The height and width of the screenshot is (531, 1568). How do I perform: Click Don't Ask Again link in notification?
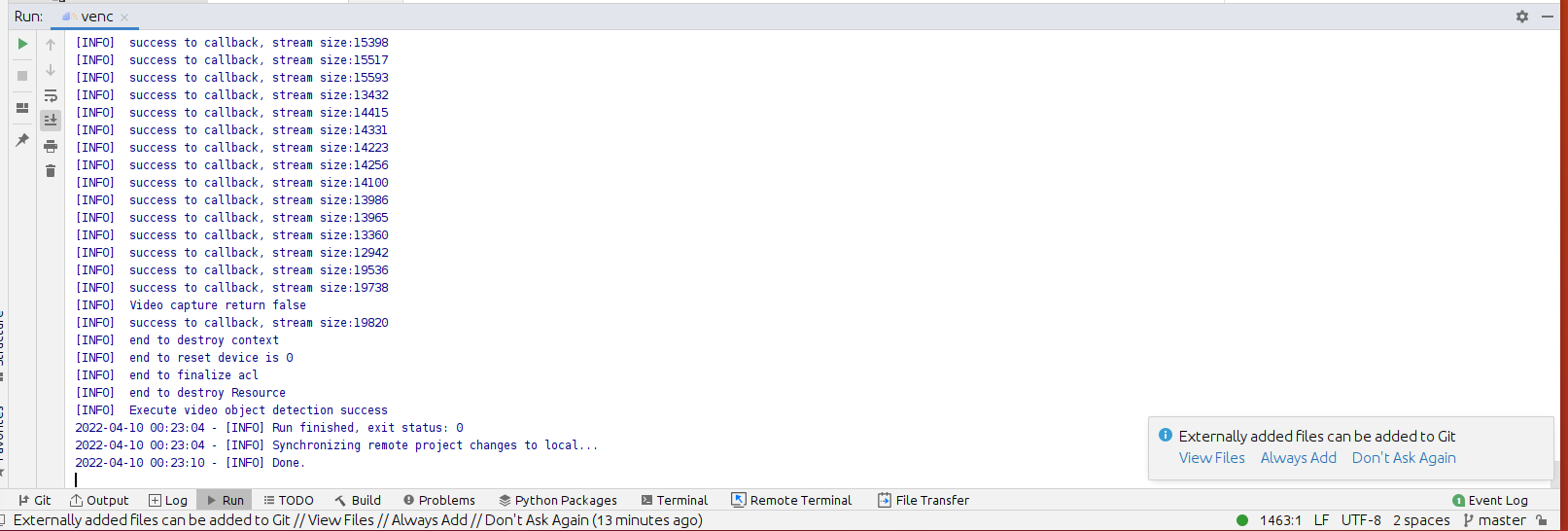1404,458
